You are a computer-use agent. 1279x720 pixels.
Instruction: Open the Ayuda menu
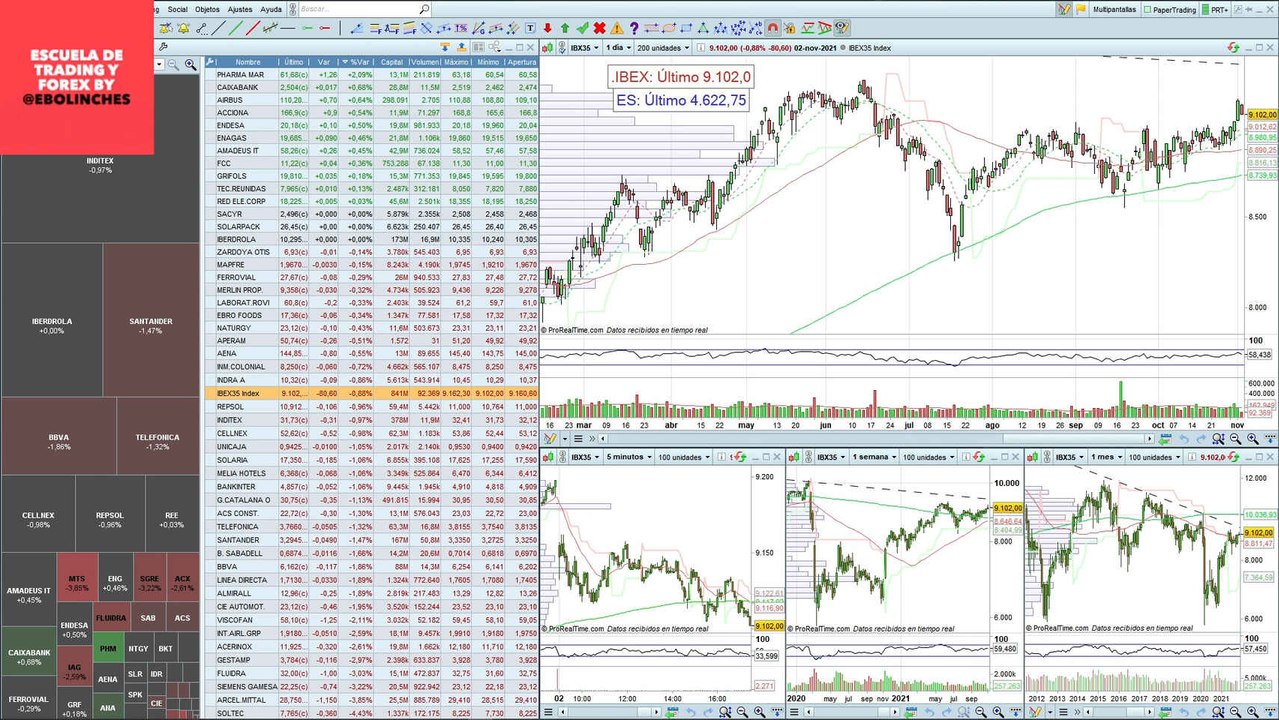click(x=271, y=9)
